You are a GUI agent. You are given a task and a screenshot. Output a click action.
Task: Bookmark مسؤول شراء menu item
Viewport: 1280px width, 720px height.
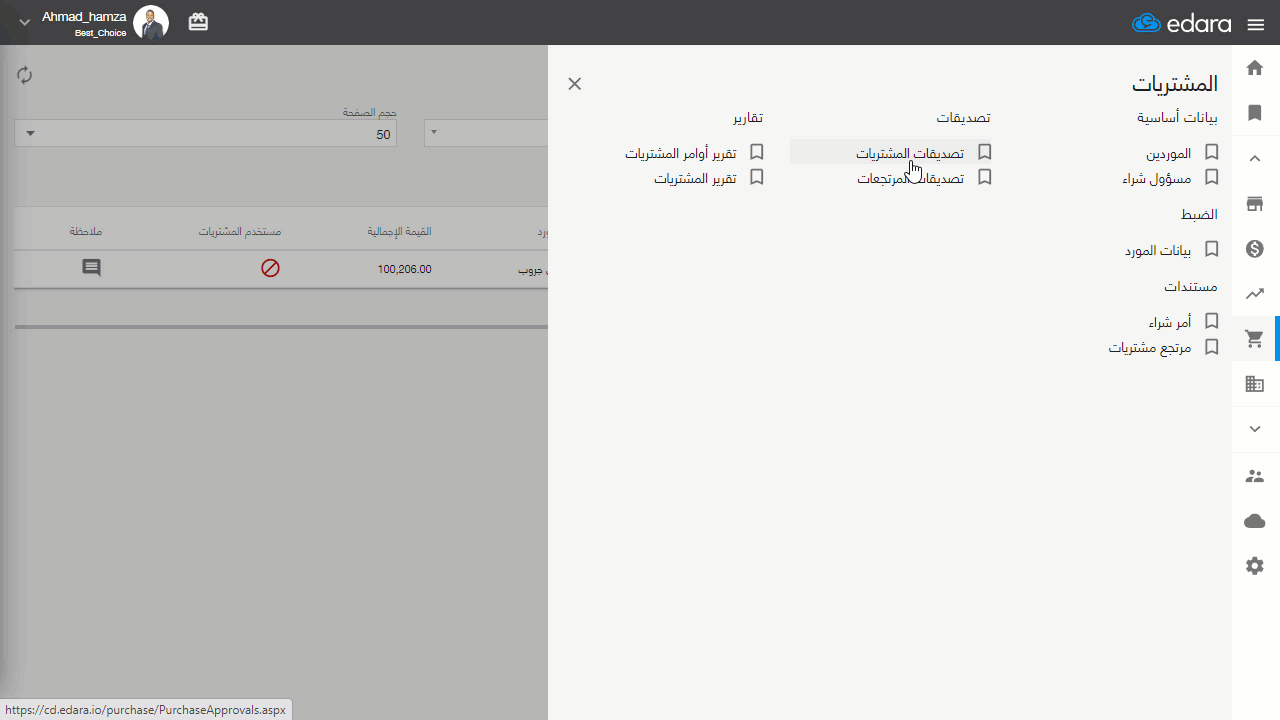[1212, 177]
